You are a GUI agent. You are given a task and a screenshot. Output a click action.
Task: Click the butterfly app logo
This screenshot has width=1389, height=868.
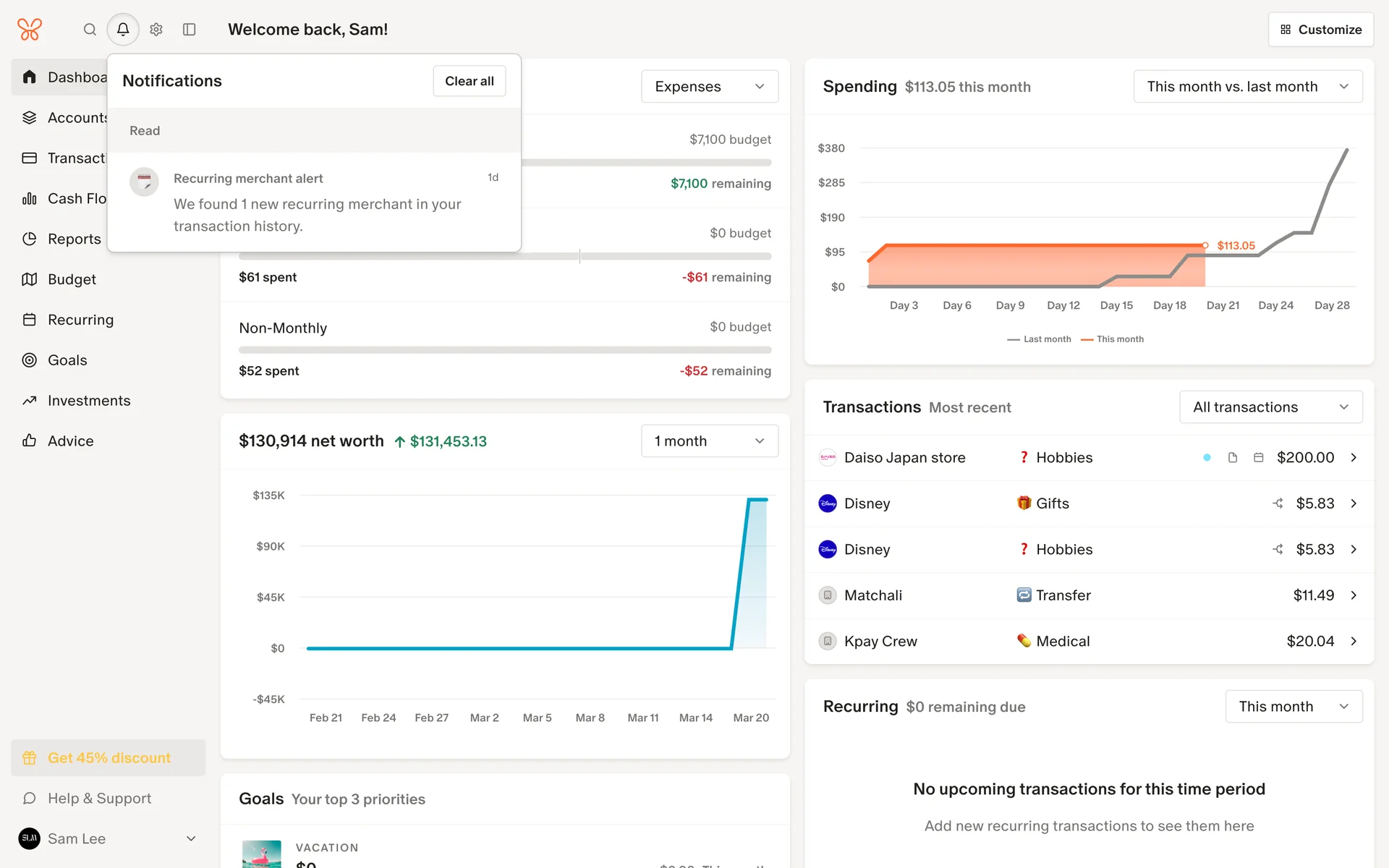click(x=30, y=30)
